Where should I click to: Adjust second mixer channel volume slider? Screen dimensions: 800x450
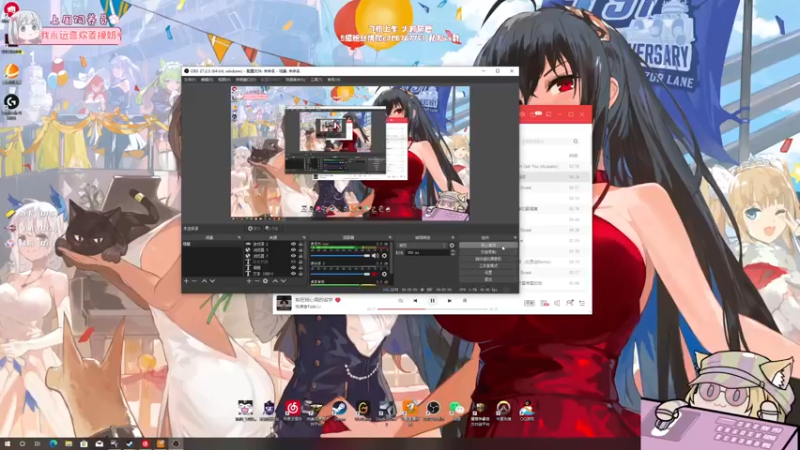[340, 274]
